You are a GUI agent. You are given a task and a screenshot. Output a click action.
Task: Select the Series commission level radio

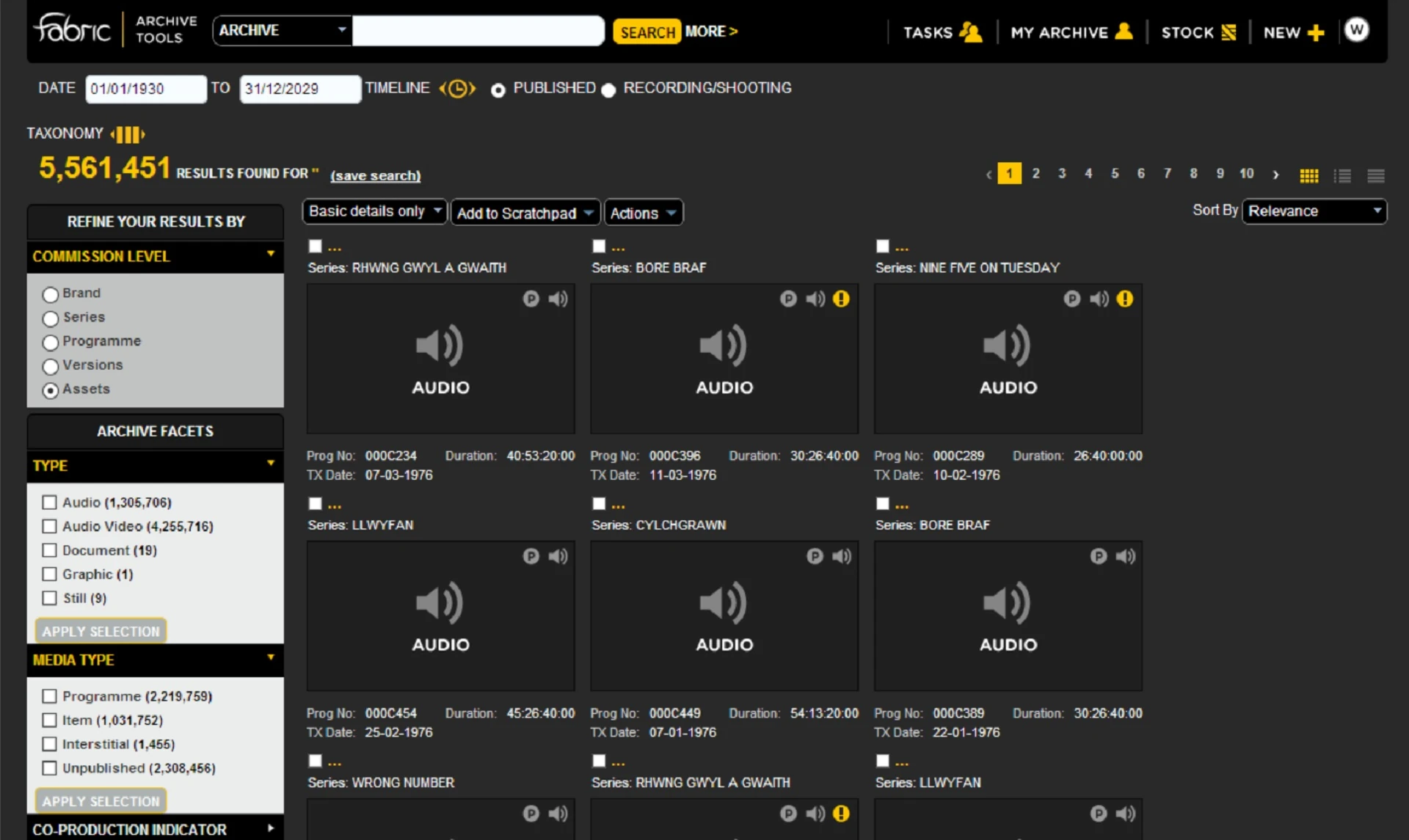(x=51, y=318)
